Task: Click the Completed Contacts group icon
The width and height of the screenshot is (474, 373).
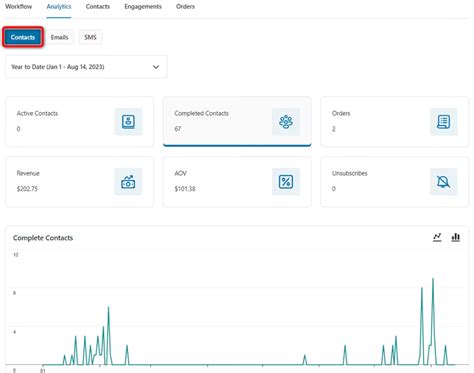Action: pos(286,122)
